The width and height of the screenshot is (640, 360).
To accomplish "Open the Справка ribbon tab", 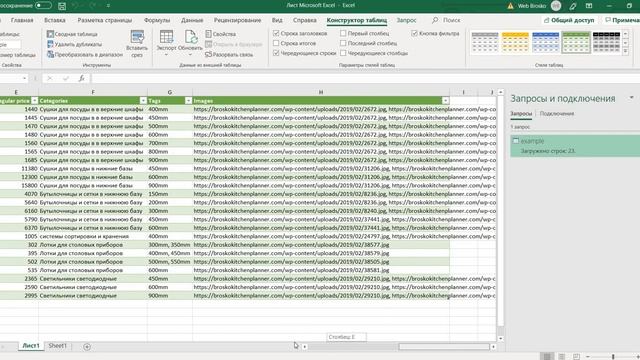I will point(304,20).
